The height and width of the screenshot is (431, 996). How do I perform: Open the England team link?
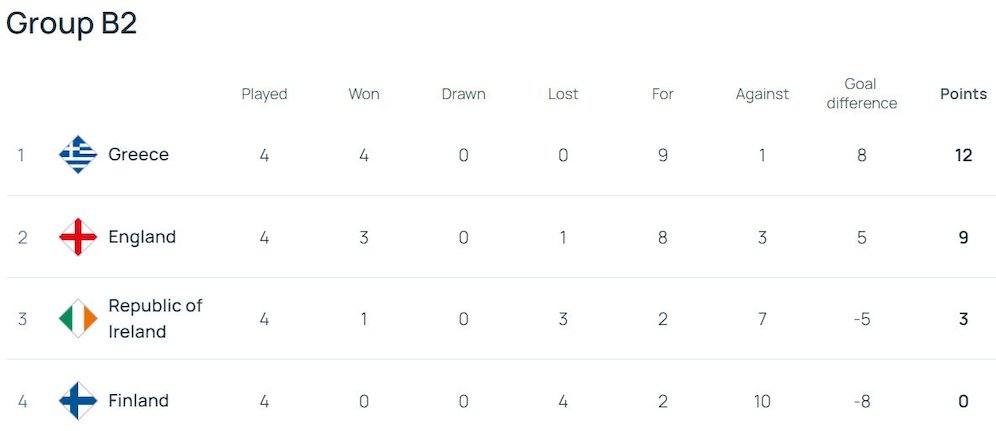click(x=142, y=237)
